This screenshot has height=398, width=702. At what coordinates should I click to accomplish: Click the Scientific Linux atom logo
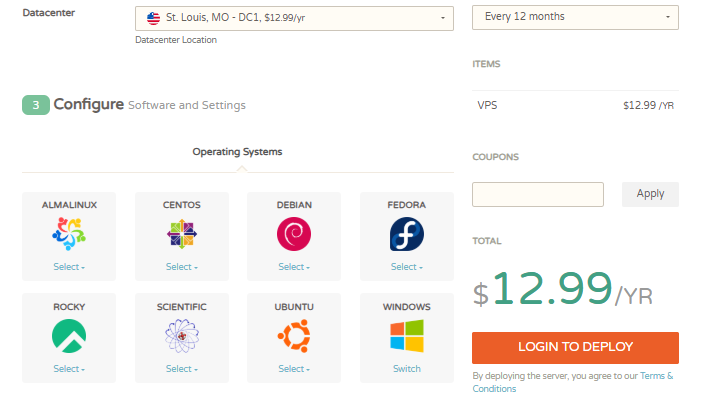click(182, 336)
